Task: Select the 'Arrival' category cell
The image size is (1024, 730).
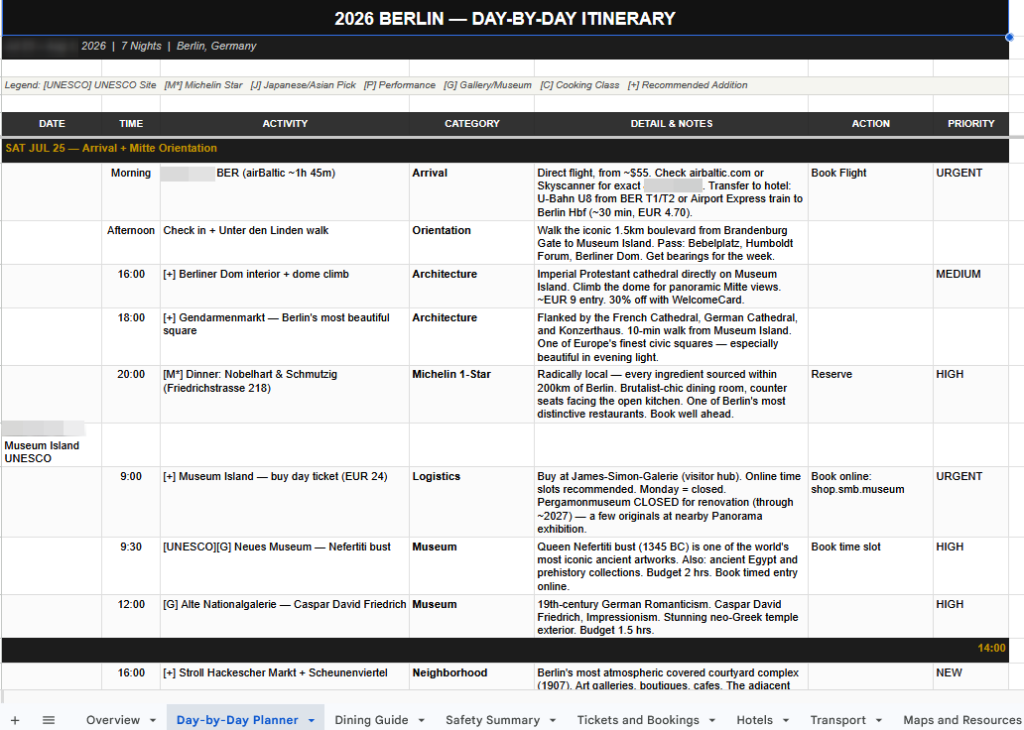Action: 472,192
